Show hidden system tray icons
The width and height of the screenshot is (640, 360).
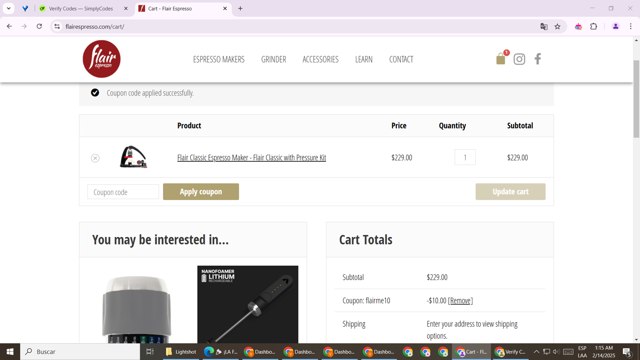(x=536, y=351)
